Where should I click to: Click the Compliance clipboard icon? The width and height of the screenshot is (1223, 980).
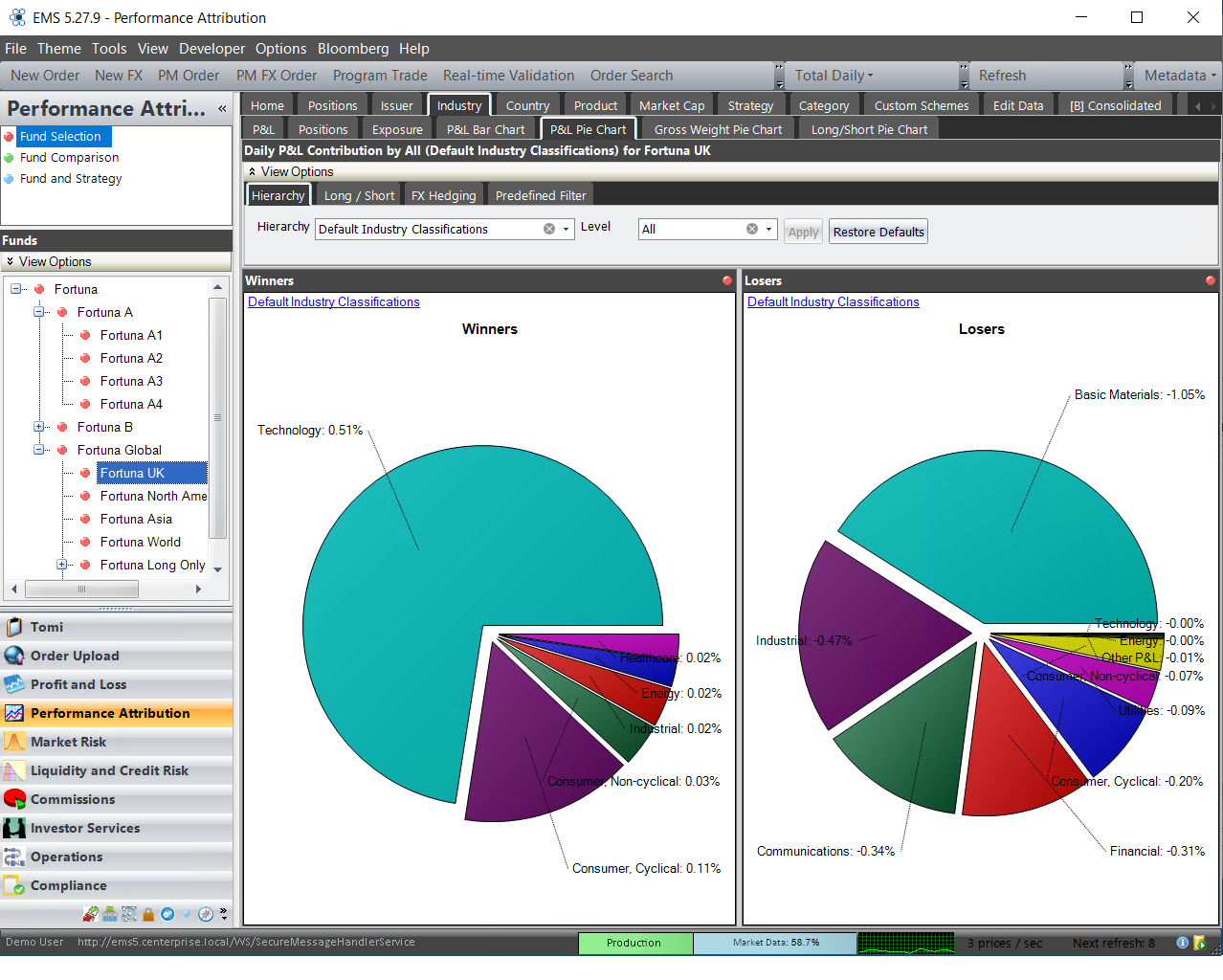point(14,885)
